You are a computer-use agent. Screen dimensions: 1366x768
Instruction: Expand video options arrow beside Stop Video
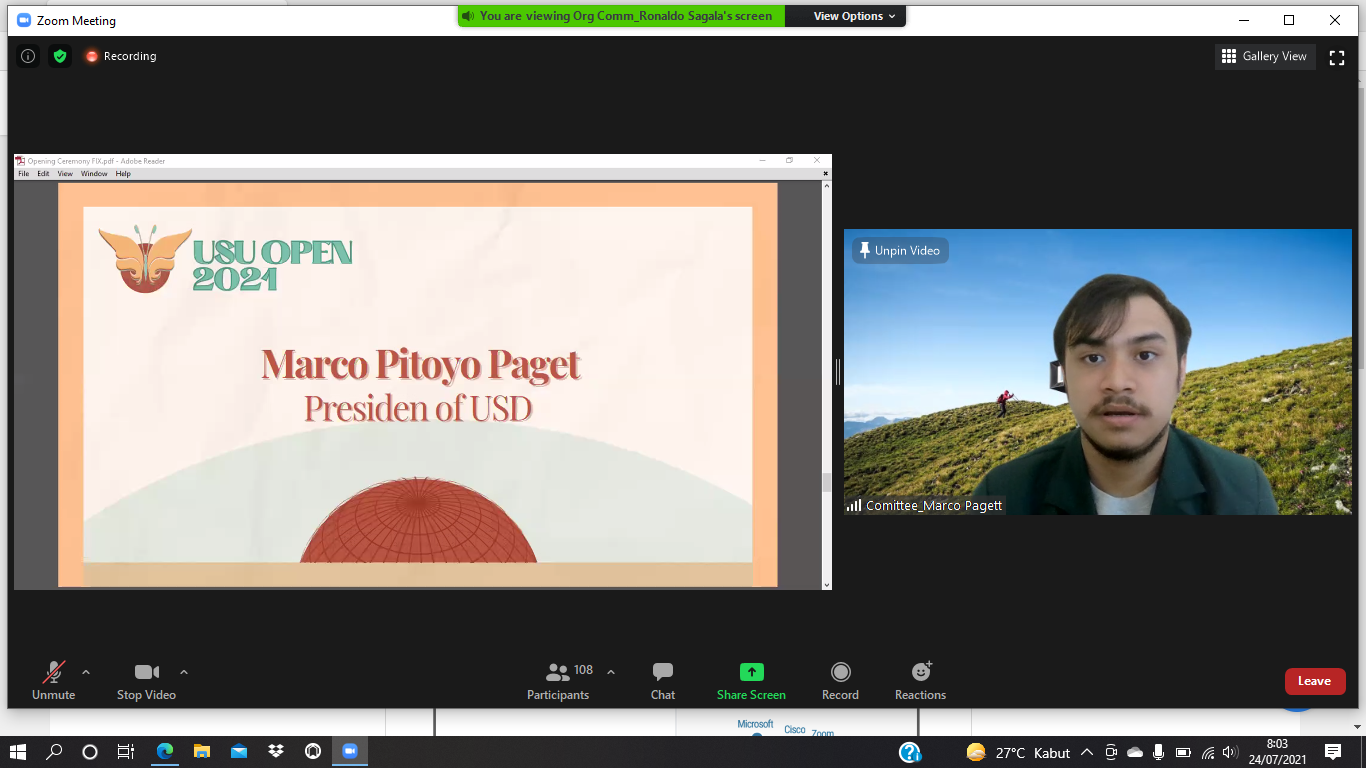coord(184,672)
